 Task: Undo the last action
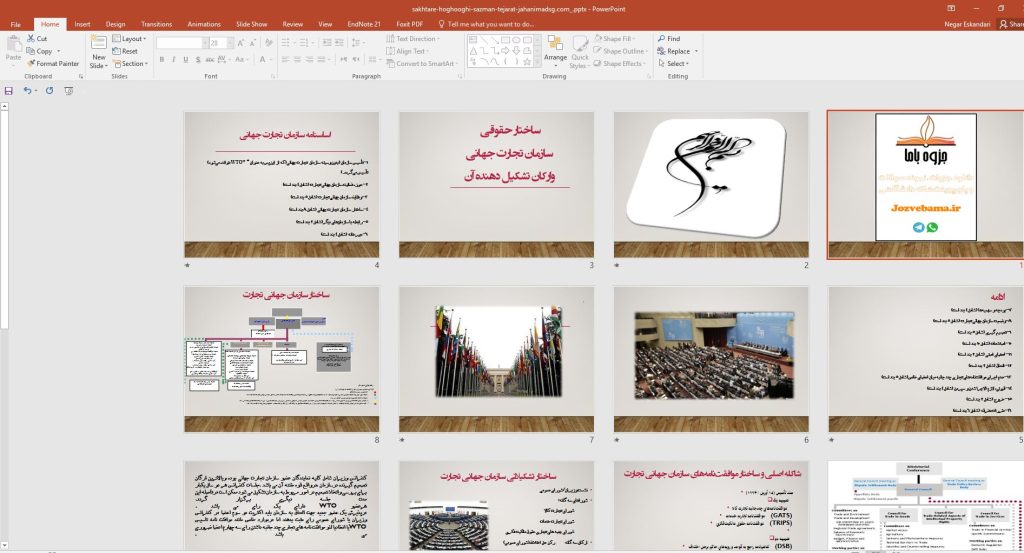[x=27, y=91]
